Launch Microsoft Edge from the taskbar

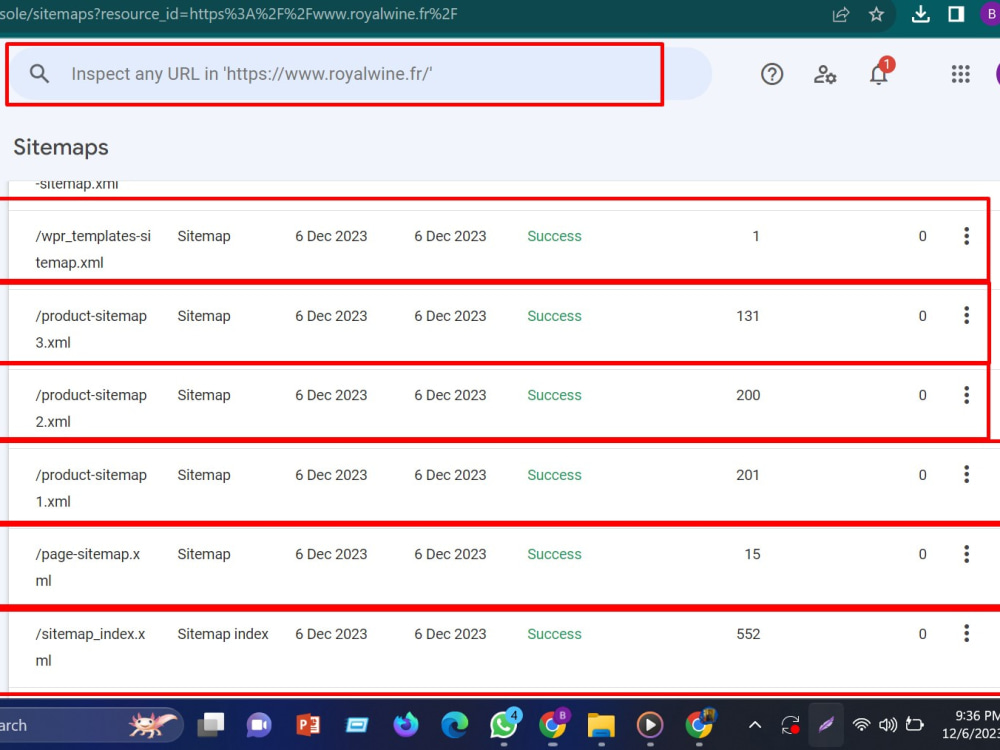454,724
